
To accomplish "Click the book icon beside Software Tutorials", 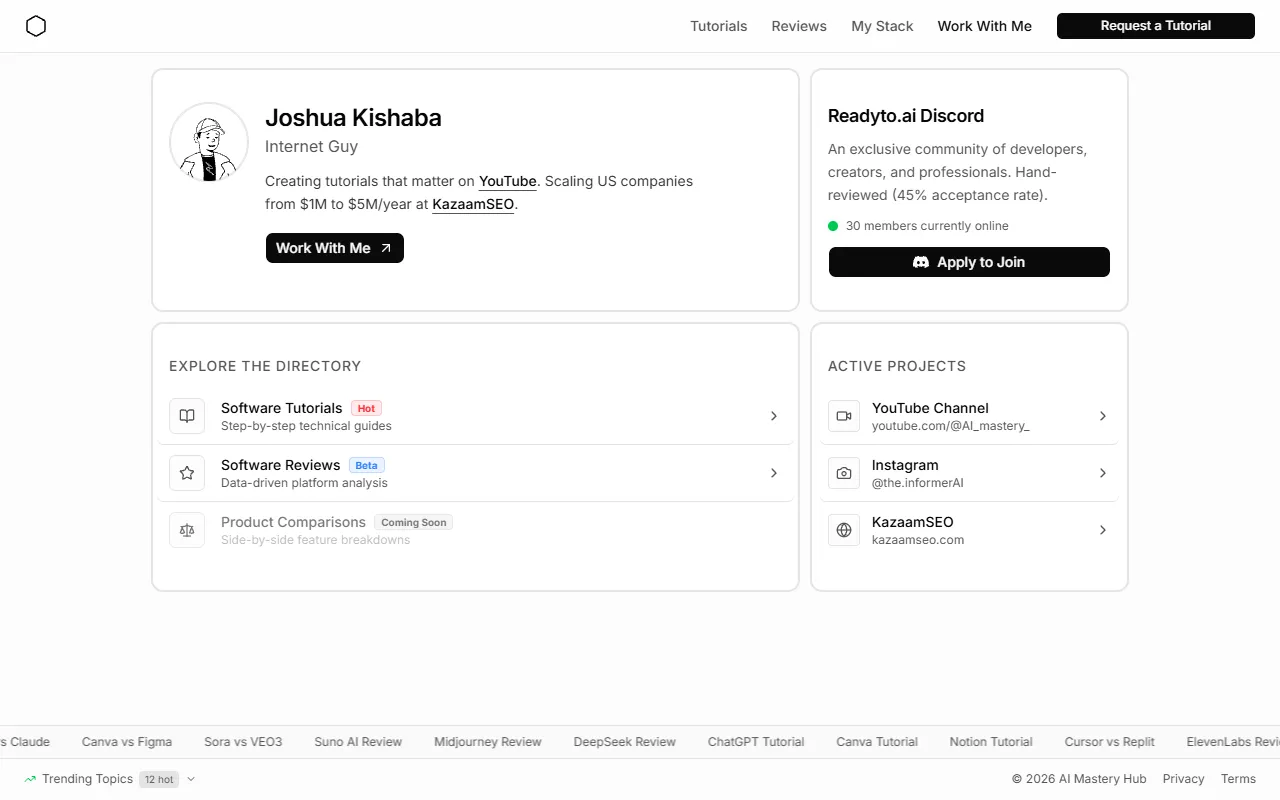I will coord(187,416).
